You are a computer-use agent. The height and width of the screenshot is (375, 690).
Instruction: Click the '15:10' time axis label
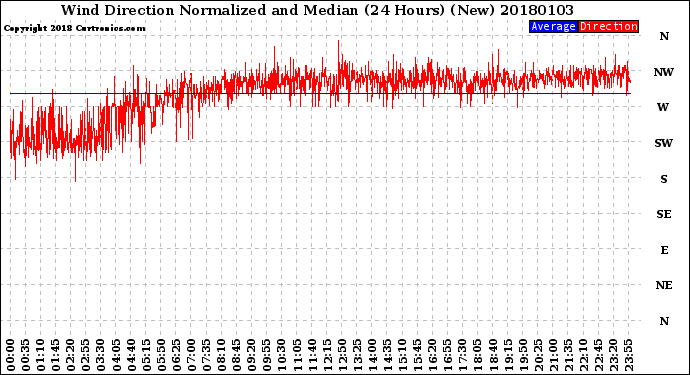402,355
